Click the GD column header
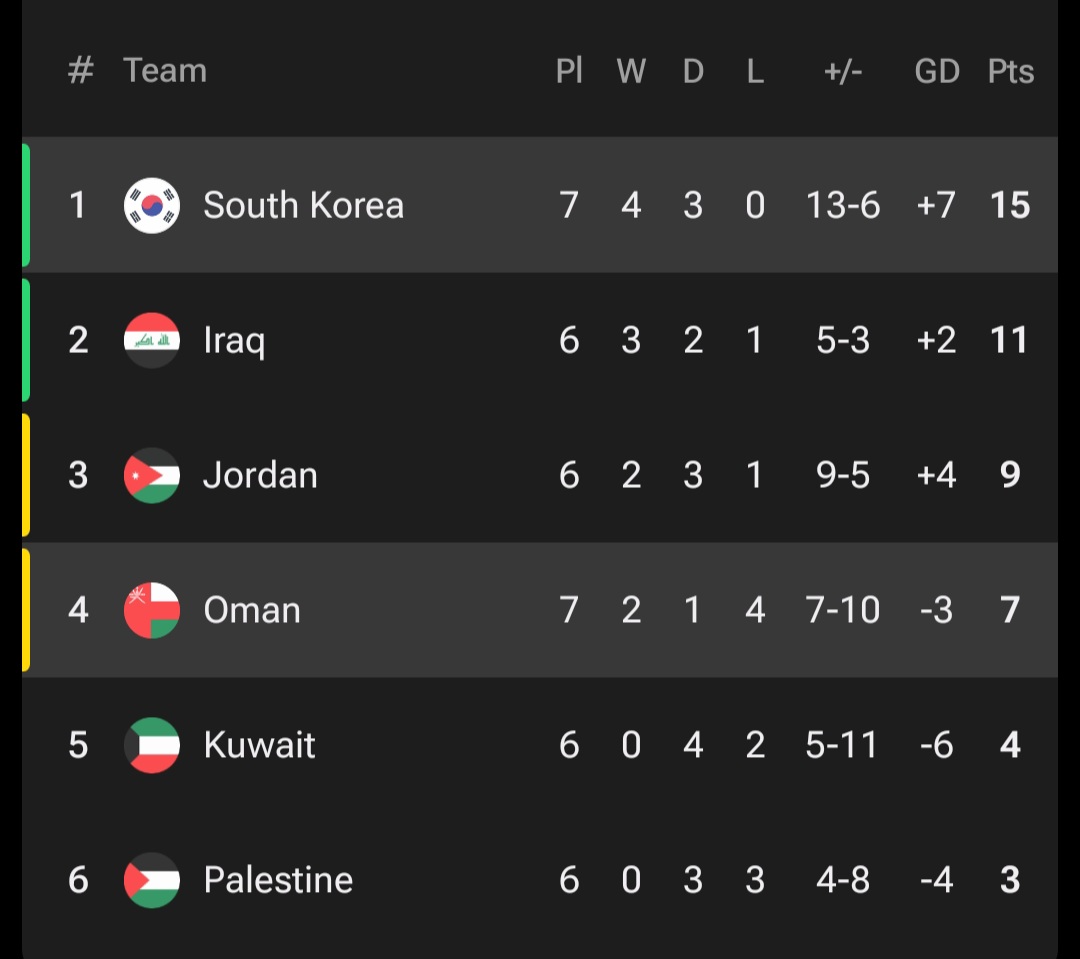 point(937,71)
